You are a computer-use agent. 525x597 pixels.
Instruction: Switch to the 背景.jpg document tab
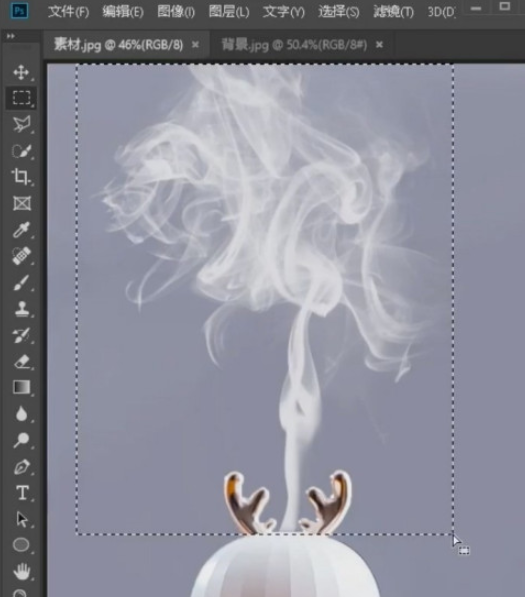click(x=294, y=45)
